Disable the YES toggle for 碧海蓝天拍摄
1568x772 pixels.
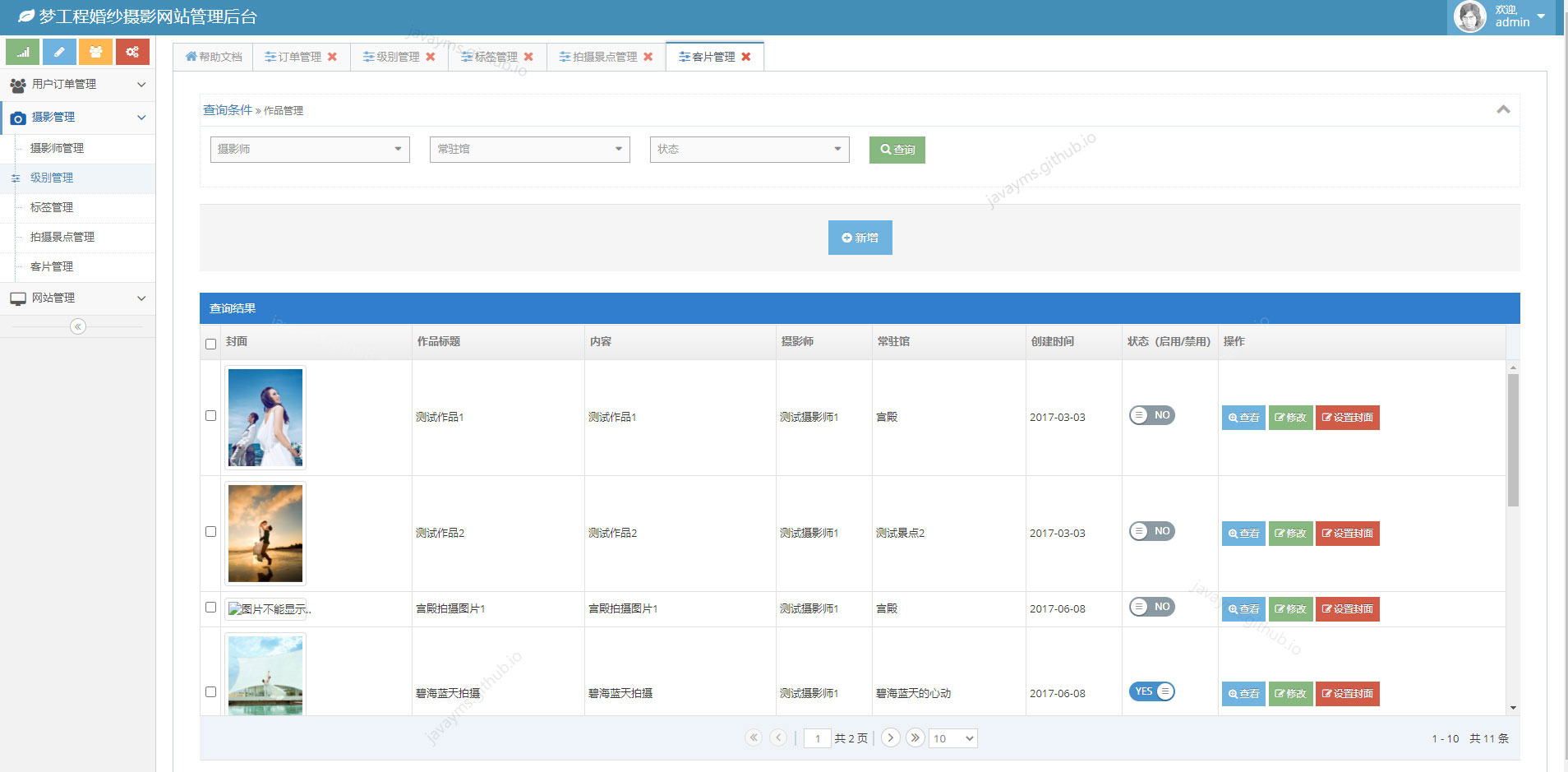tap(1151, 691)
